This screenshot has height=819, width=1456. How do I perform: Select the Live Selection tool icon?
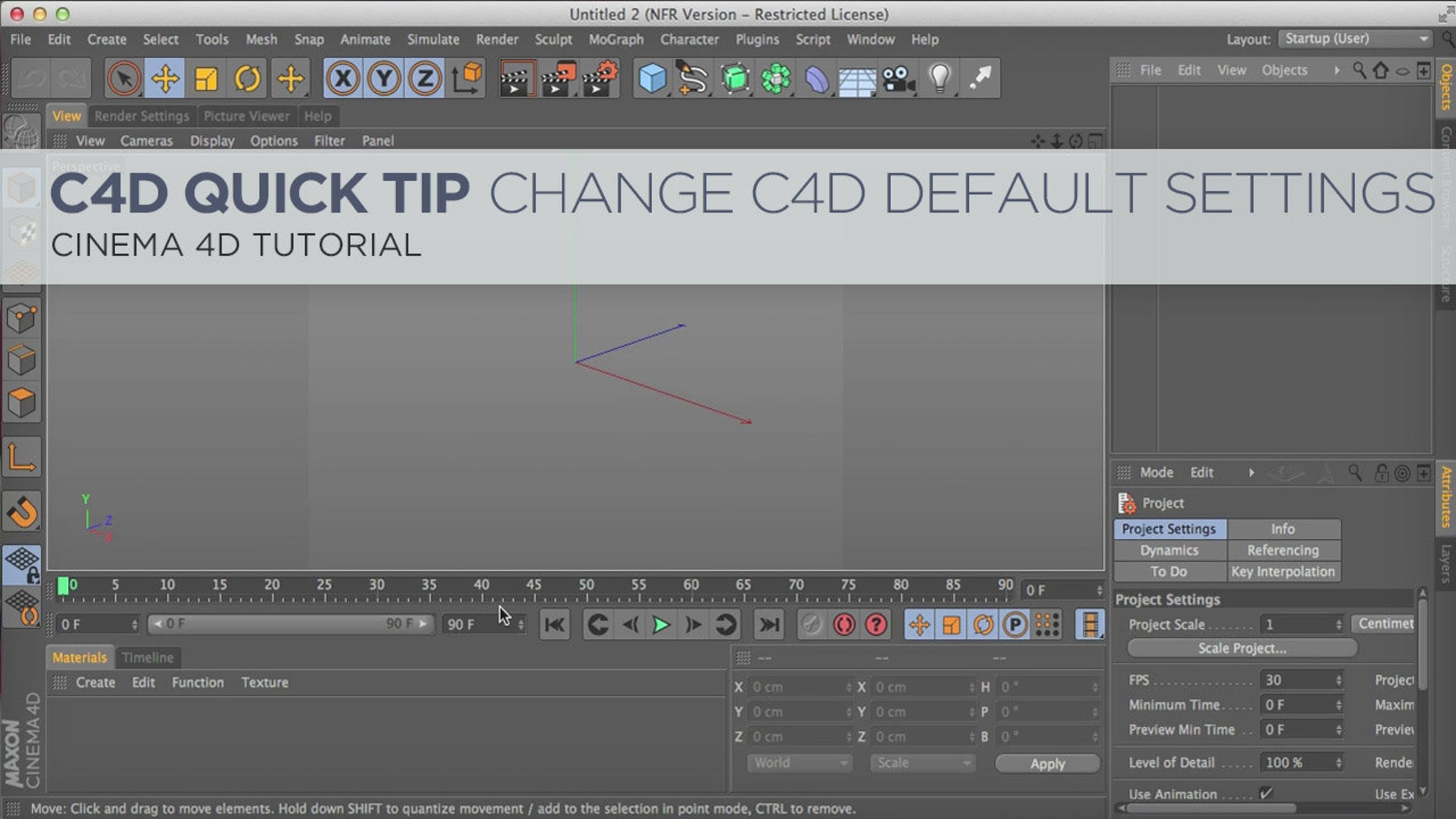pyautogui.click(x=124, y=78)
